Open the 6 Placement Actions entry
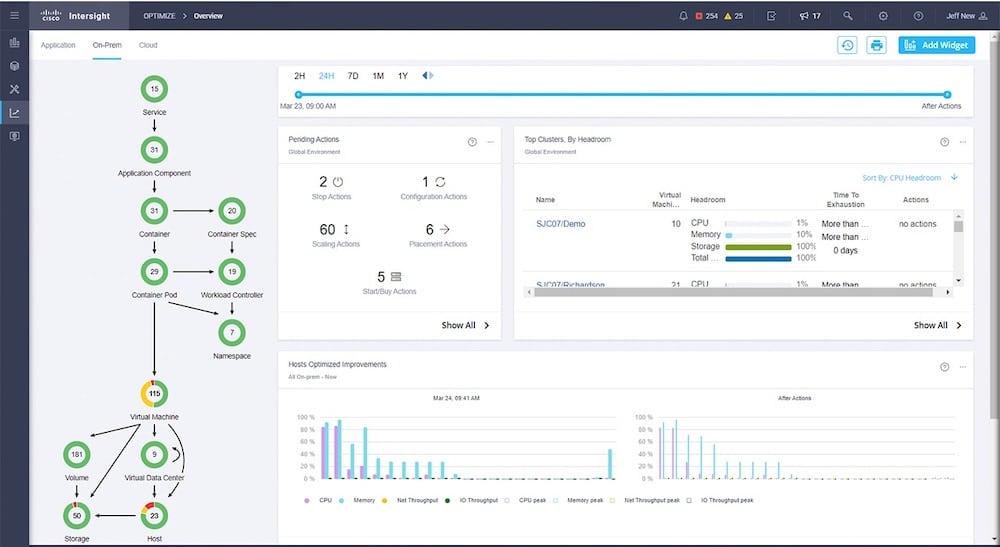 click(438, 235)
